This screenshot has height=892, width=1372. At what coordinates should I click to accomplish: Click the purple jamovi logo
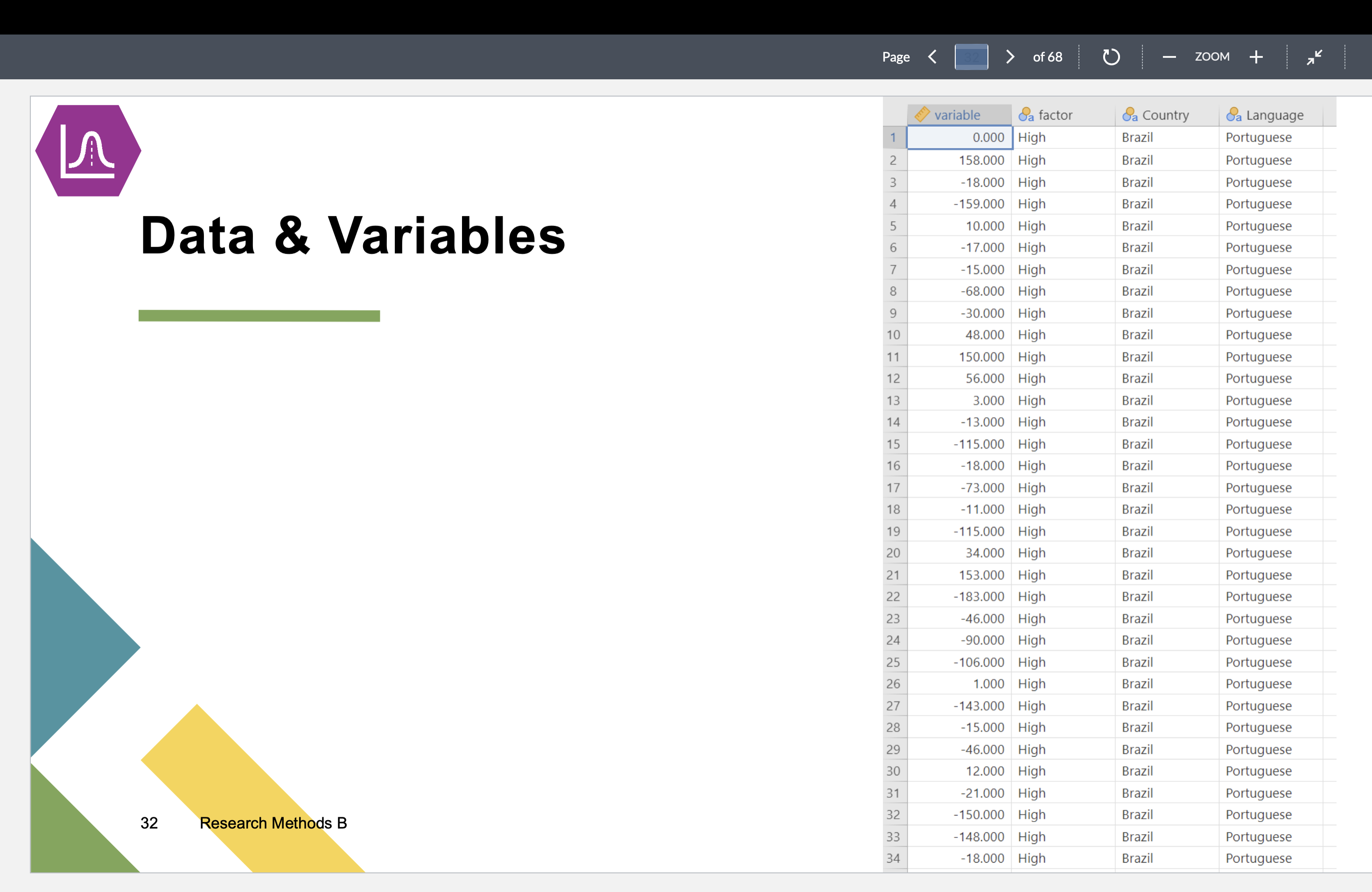coord(88,151)
